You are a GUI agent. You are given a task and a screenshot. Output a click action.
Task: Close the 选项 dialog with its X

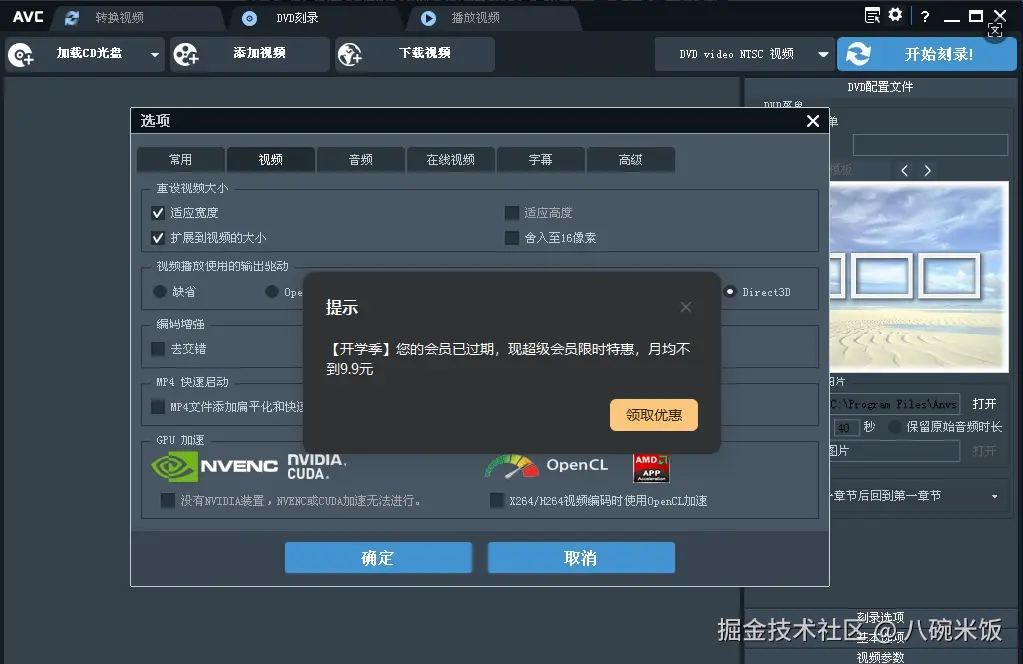813,121
